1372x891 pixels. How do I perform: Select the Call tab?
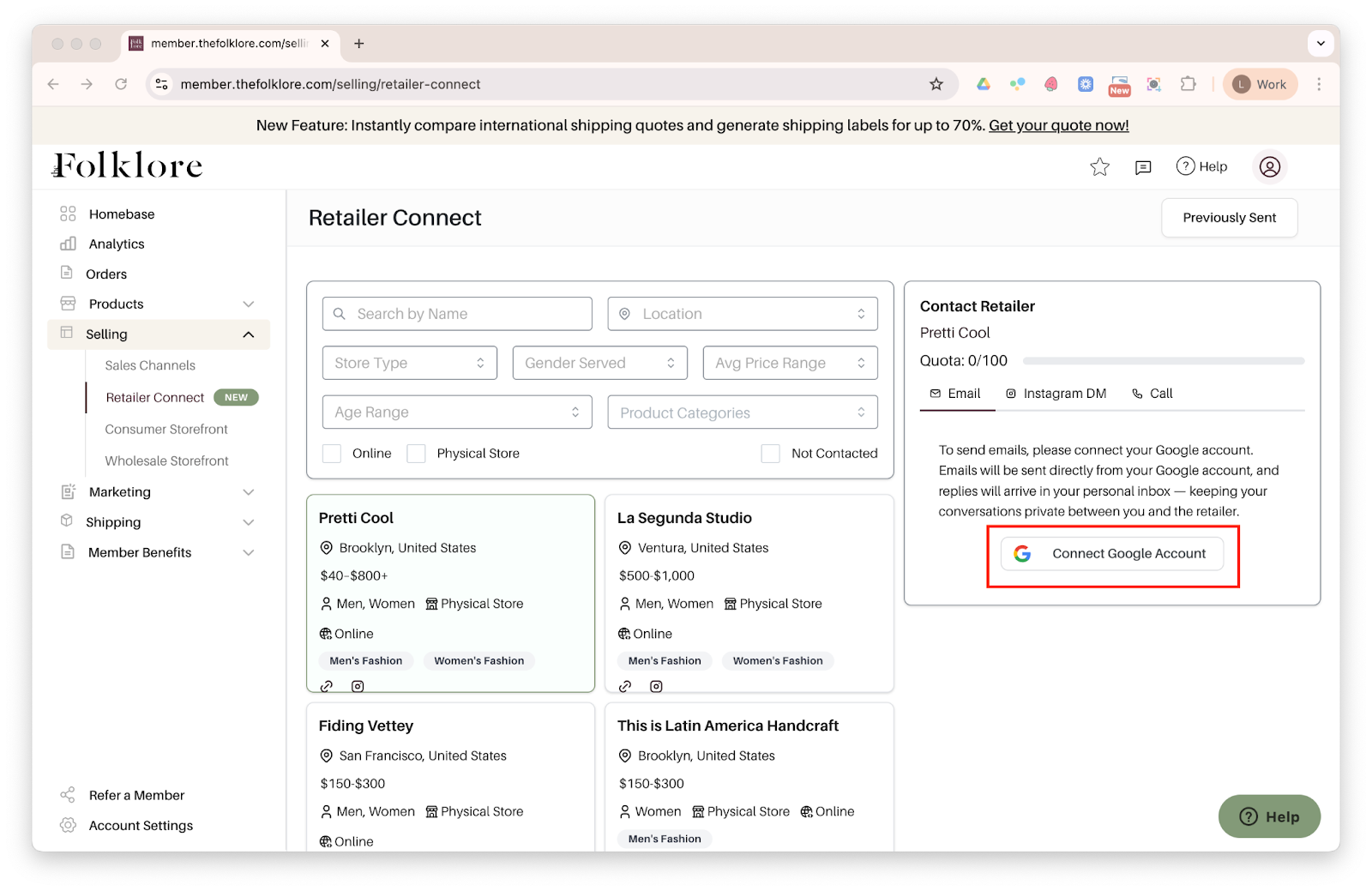pos(1152,394)
